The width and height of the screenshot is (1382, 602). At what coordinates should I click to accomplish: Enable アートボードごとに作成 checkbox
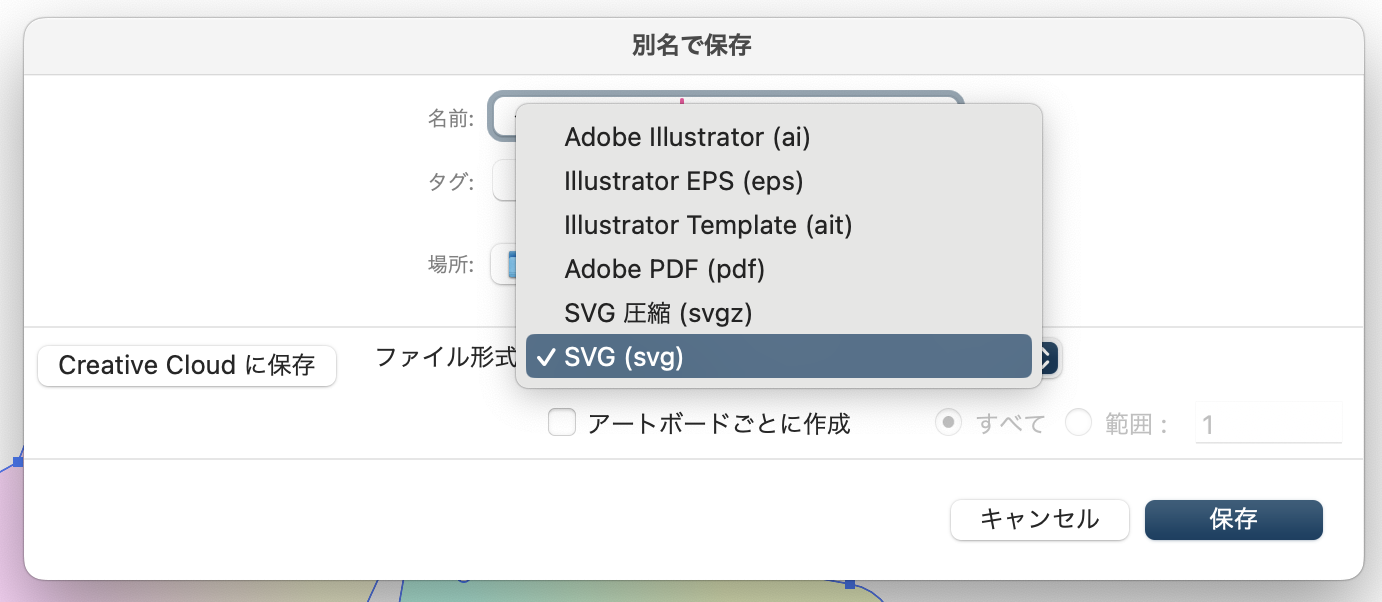pyautogui.click(x=562, y=423)
